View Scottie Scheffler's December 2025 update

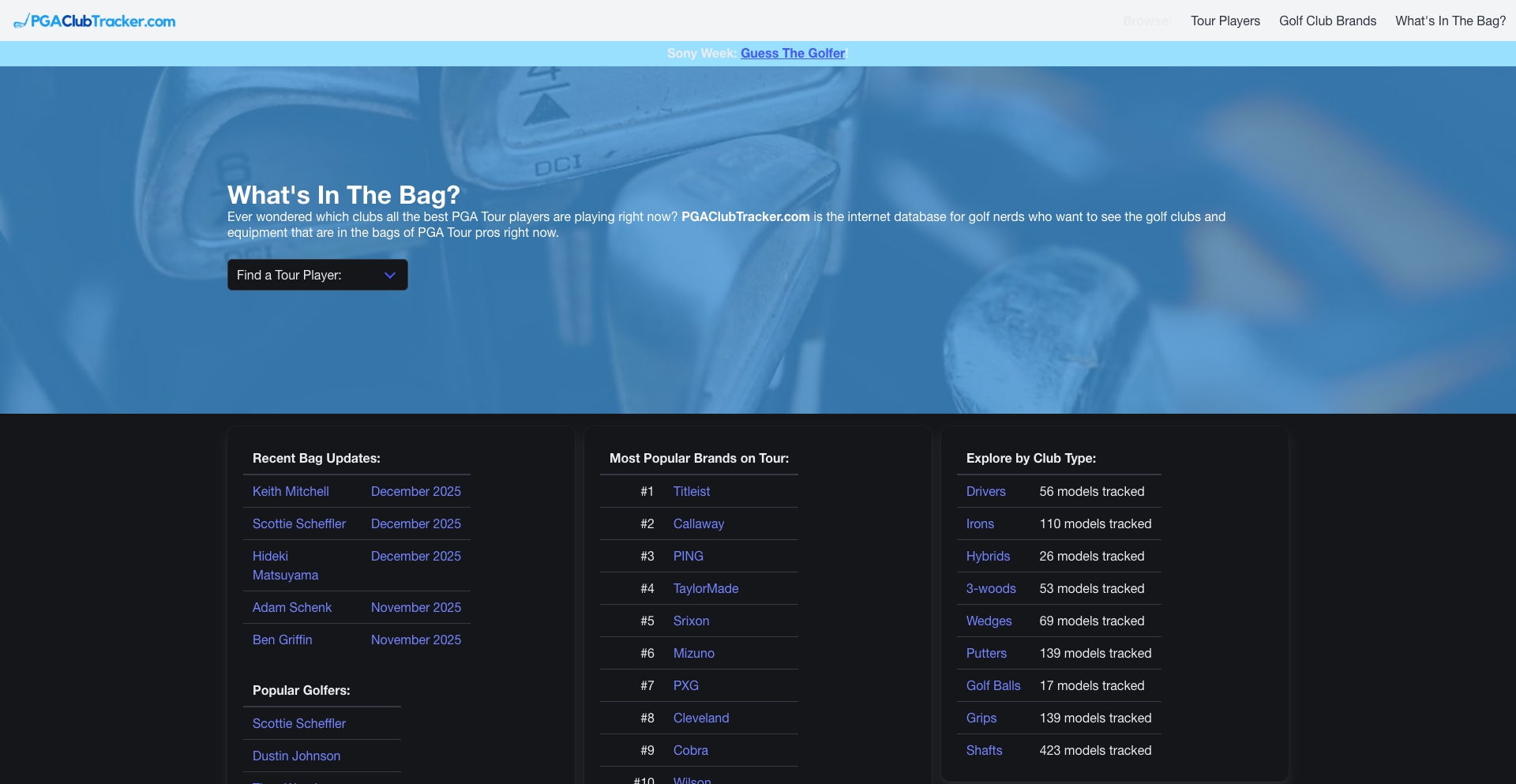click(298, 523)
